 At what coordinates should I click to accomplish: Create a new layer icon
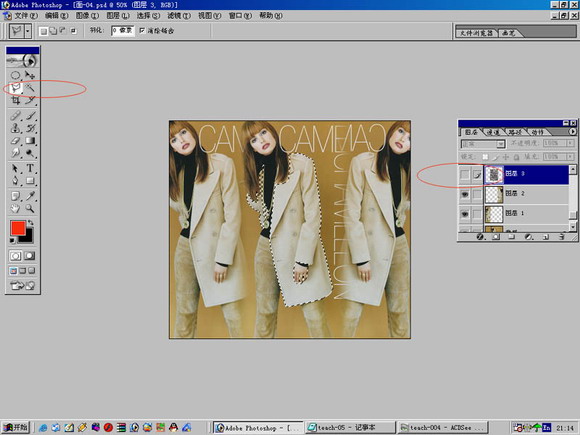(x=546, y=237)
